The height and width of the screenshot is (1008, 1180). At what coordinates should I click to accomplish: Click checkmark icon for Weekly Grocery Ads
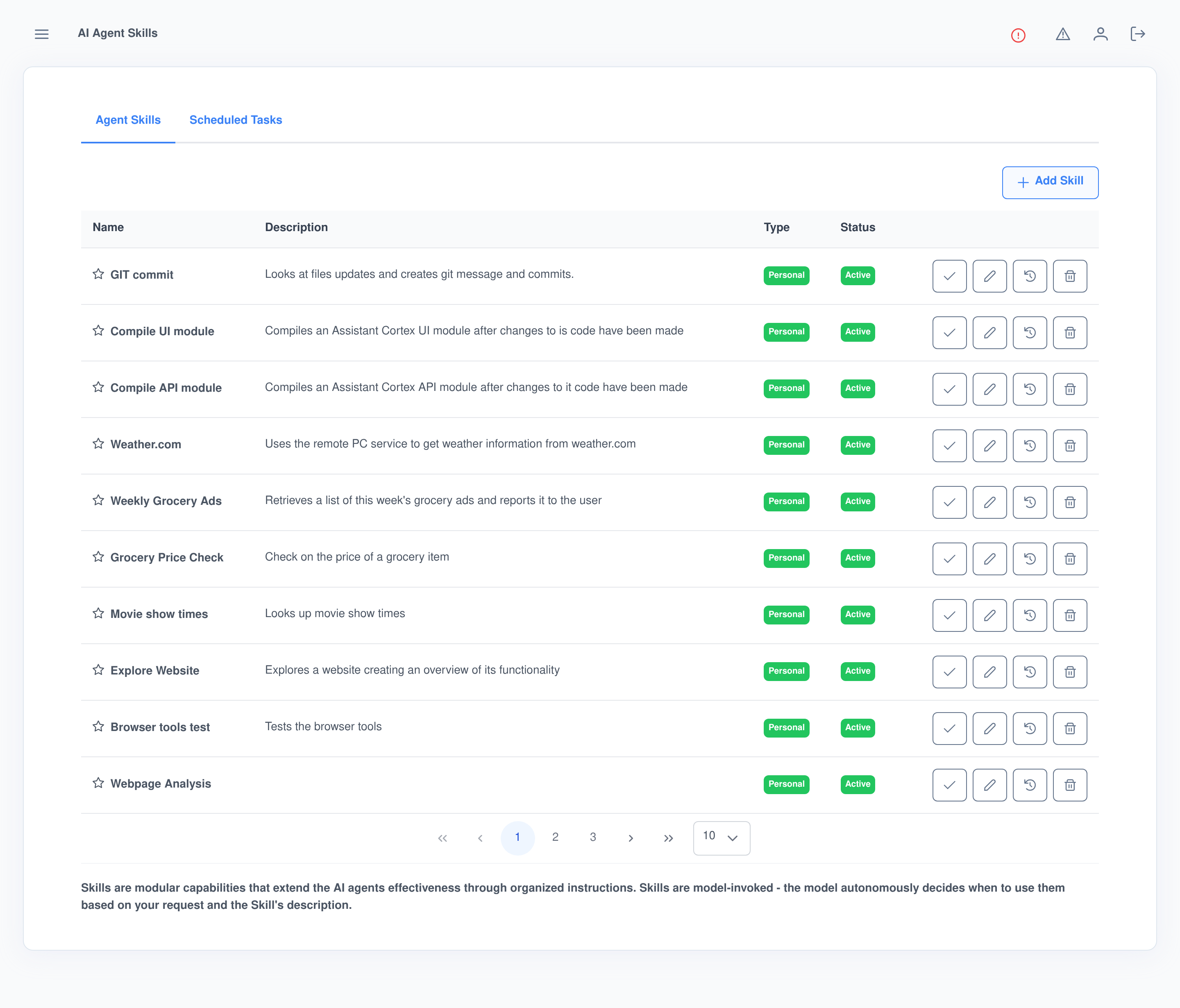coord(949,502)
